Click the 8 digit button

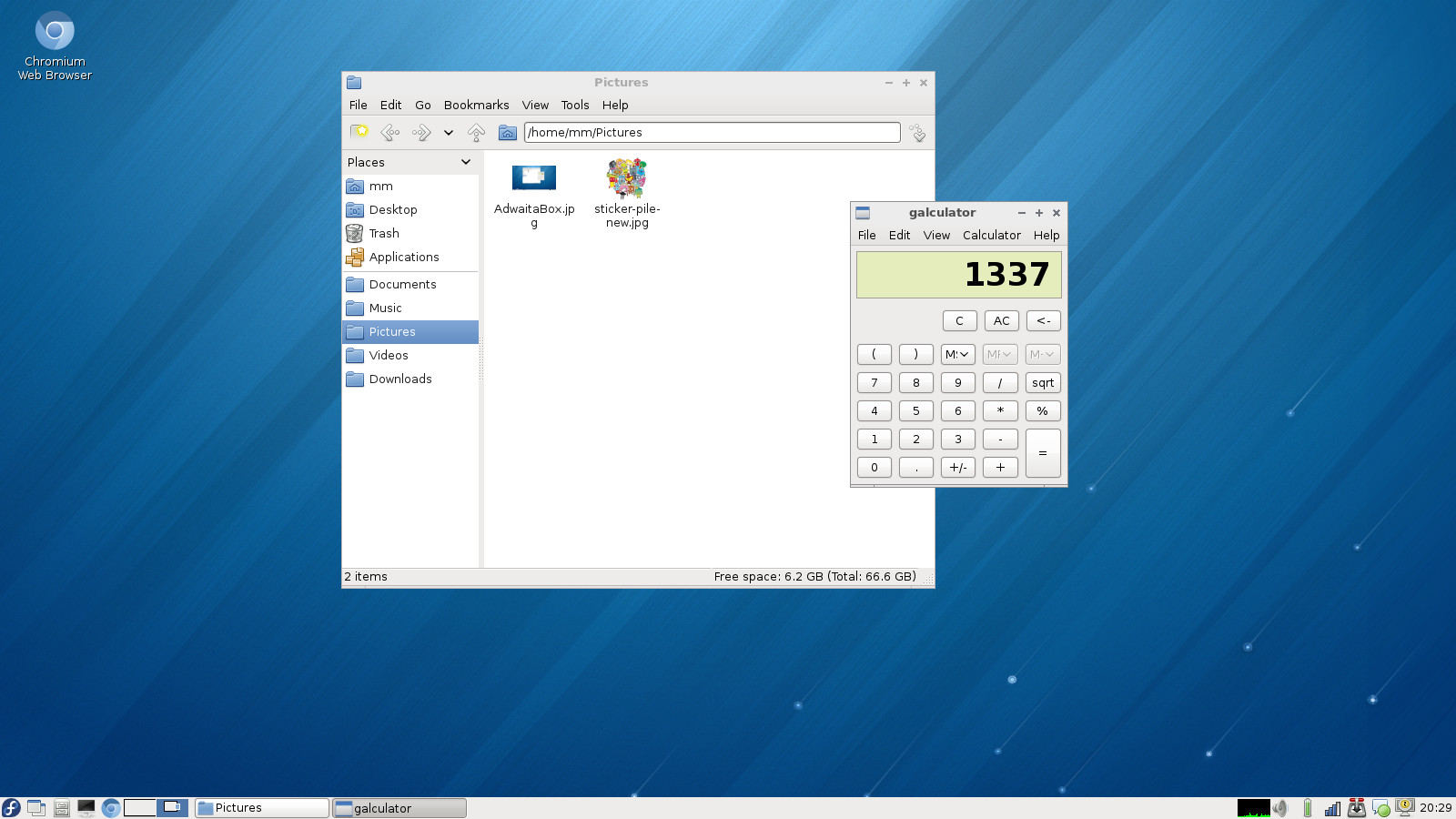coord(916,382)
